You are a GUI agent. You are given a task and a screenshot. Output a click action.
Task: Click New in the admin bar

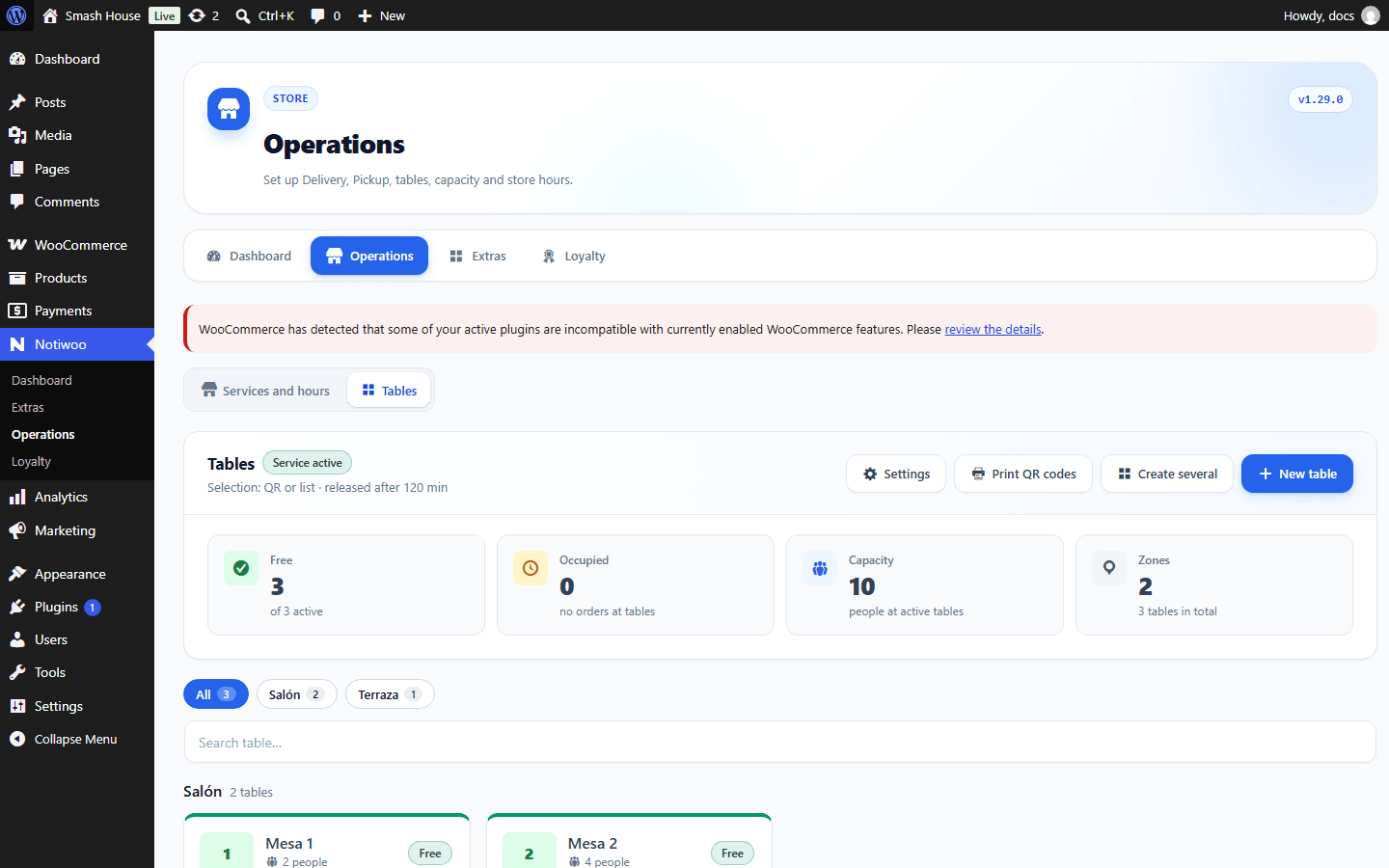point(381,15)
